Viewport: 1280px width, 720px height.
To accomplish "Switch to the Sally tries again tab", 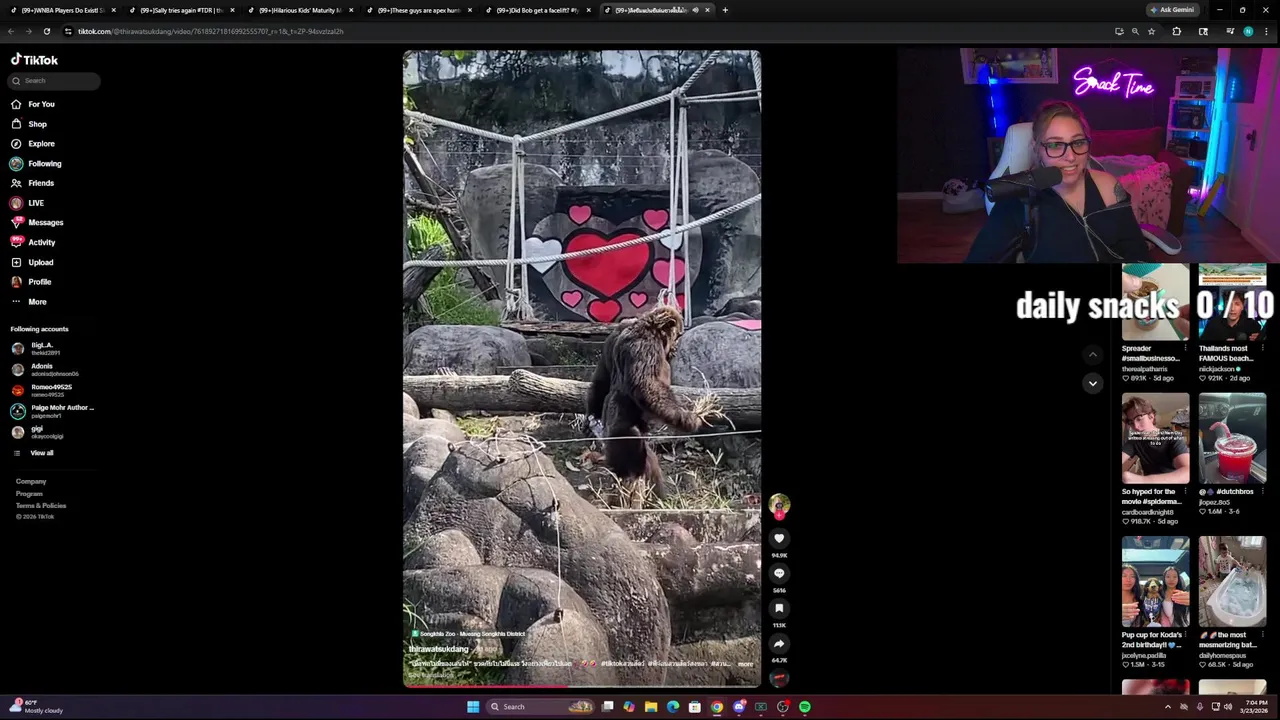I will tap(181, 10).
